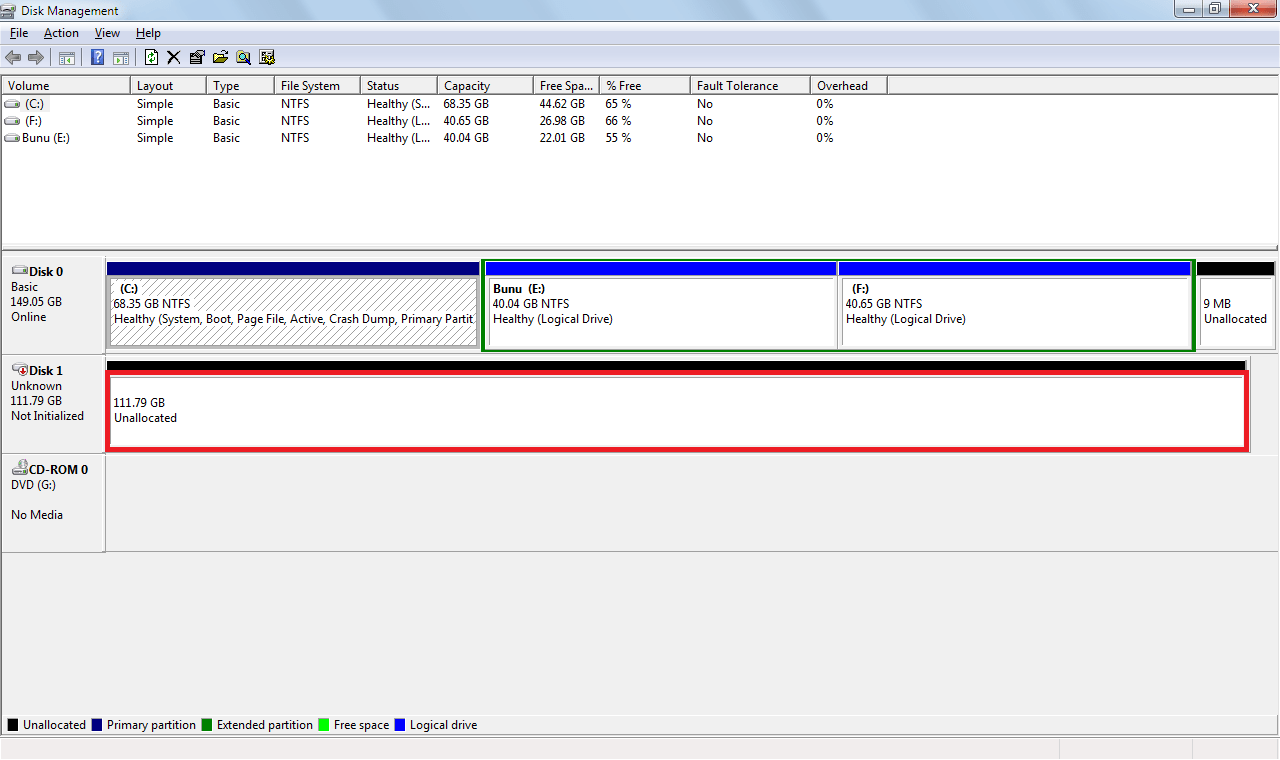The image size is (1280, 760).
Task: Click the Open folder toolbar icon
Action: [x=220, y=57]
